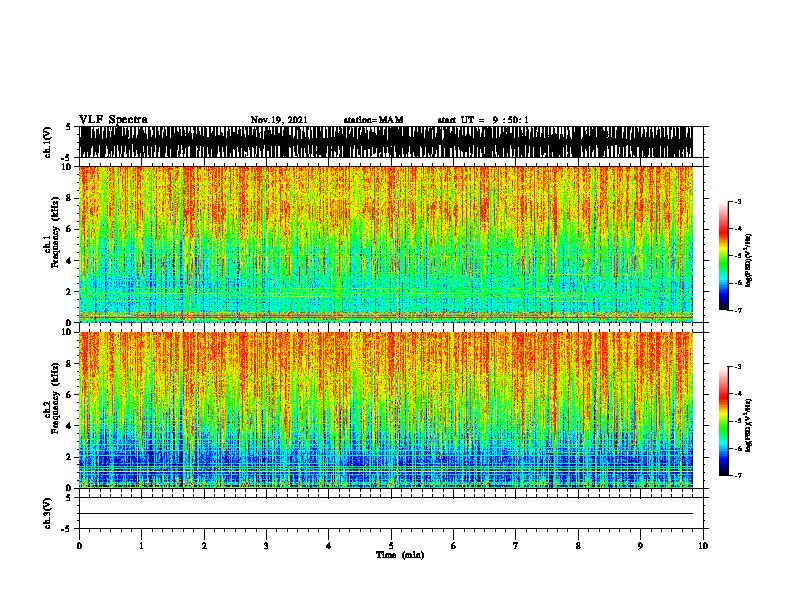Select the "ch.3(V)" axis label
The height and width of the screenshot is (612, 792).
(x=48, y=514)
